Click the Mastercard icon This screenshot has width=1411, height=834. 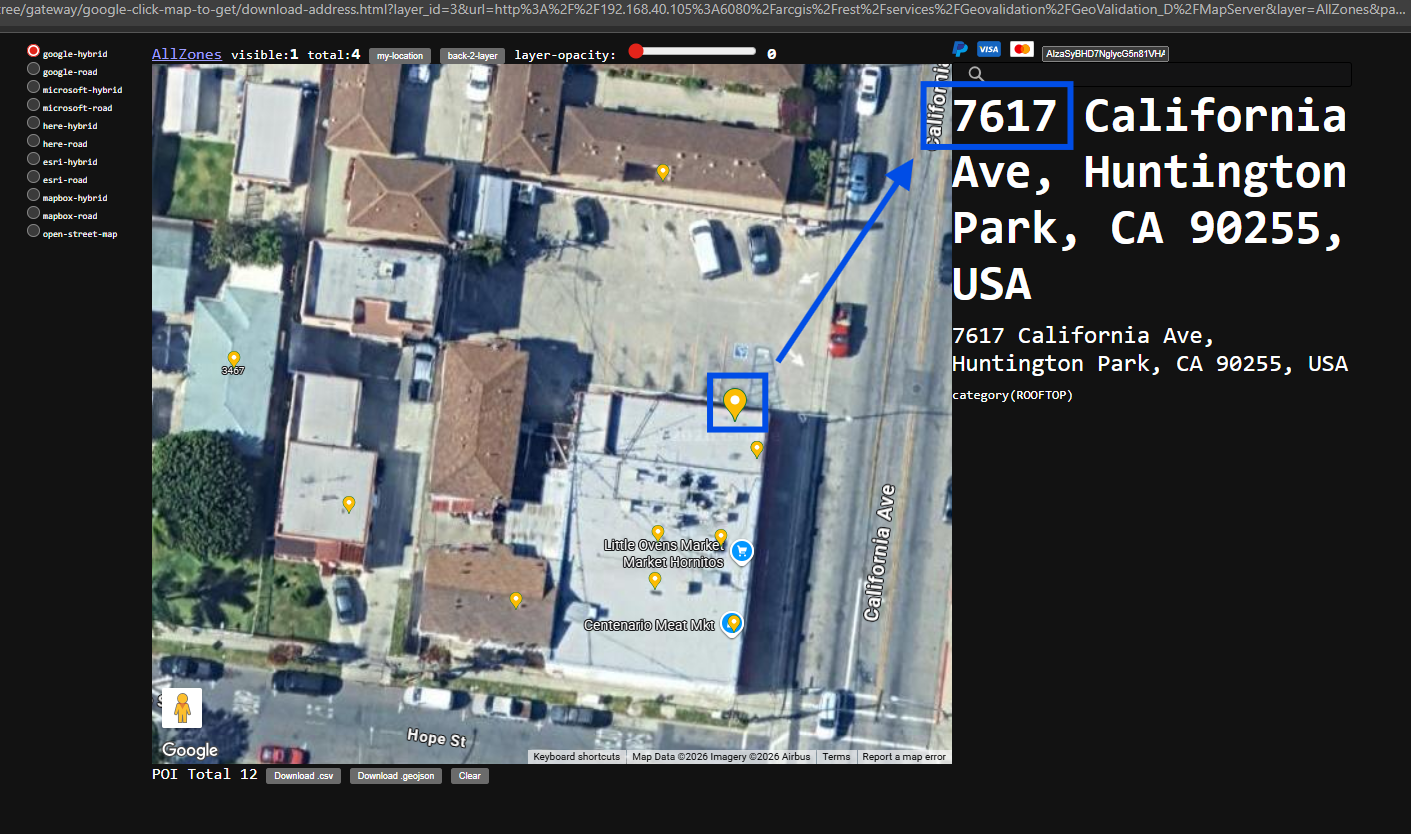point(1021,49)
